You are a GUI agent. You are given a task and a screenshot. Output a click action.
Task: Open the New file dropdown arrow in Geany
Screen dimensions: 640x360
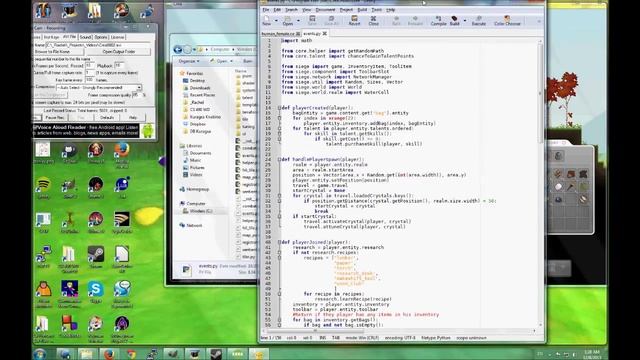(276, 20)
